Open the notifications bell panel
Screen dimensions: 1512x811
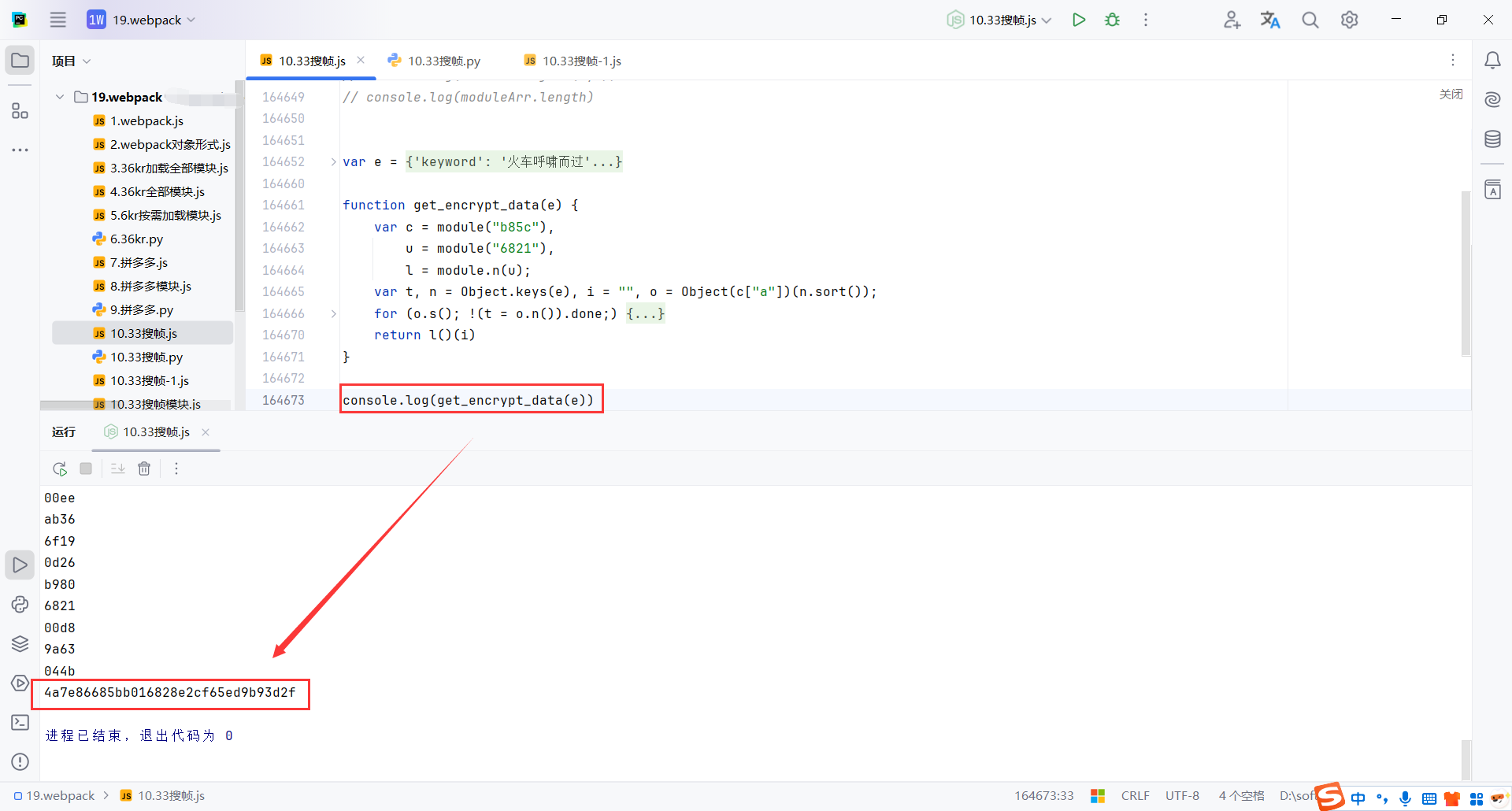click(1493, 60)
